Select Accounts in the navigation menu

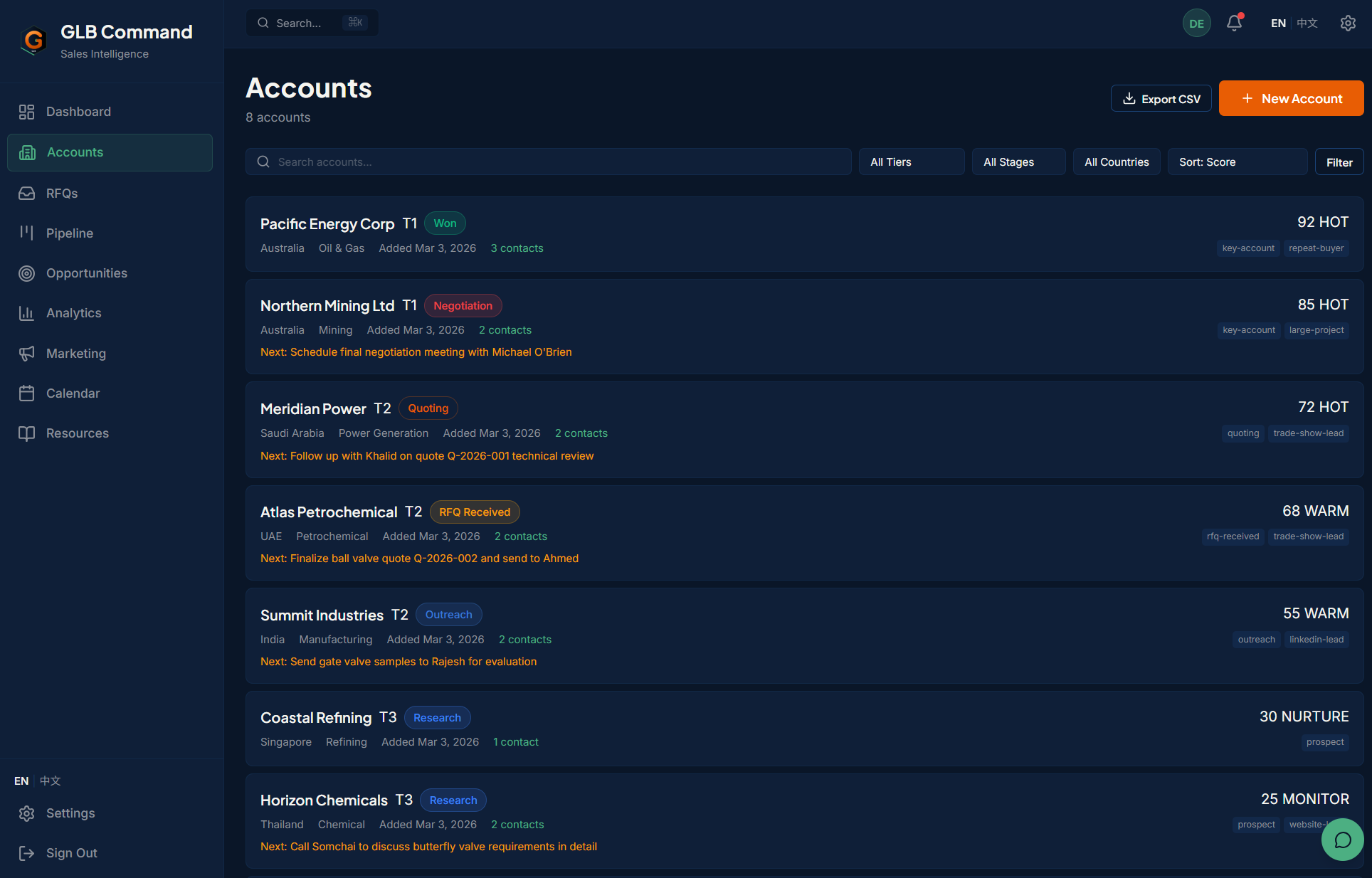pyautogui.click(x=75, y=152)
